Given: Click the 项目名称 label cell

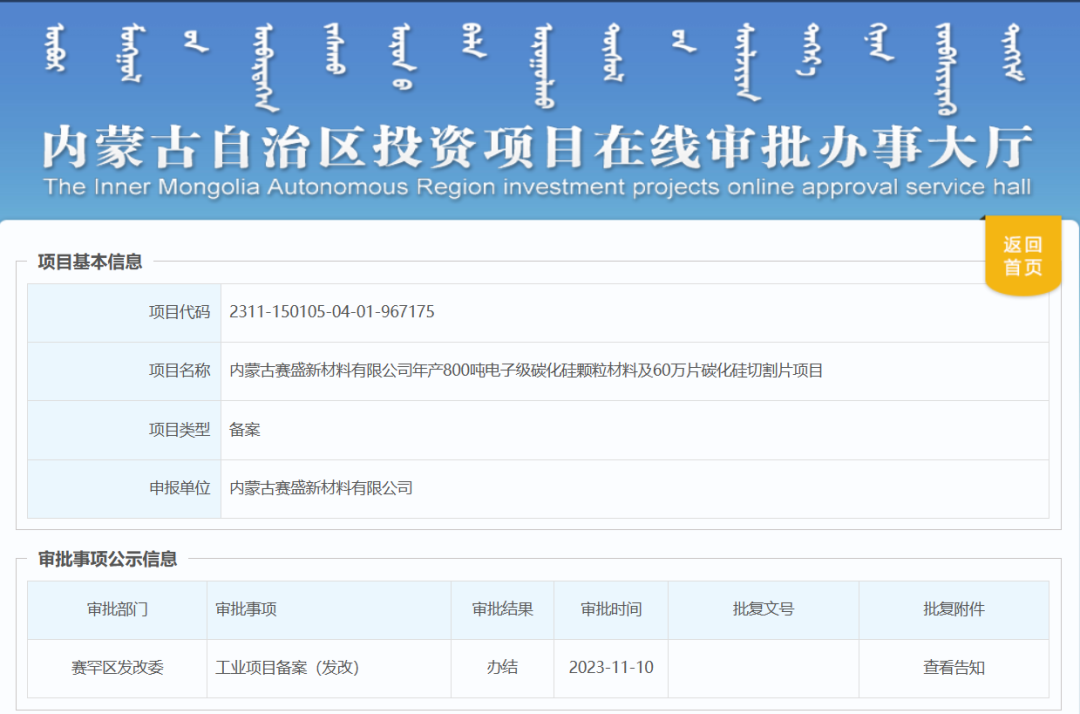Looking at the screenshot, I should point(124,372).
